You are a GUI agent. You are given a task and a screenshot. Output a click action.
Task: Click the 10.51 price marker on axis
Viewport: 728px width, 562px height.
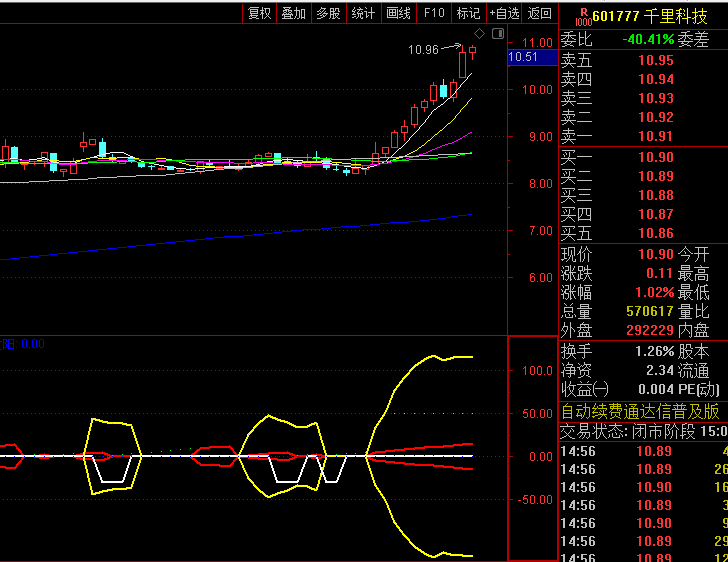pyautogui.click(x=524, y=58)
